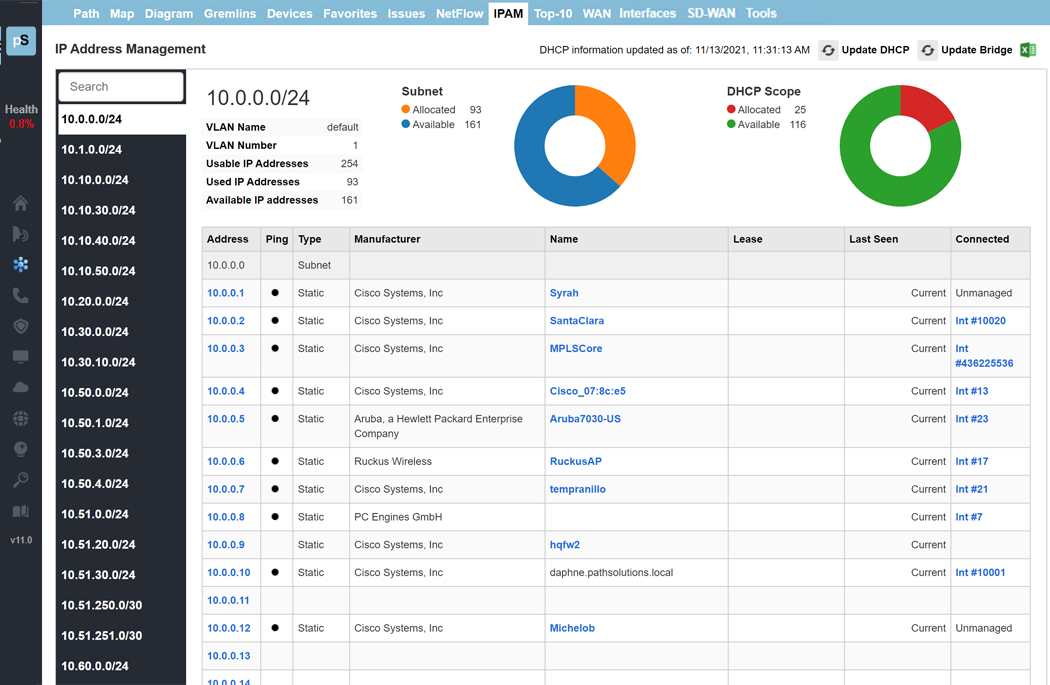Open the Home dashboard icon in sidebar
The image size is (1050, 685).
[x=20, y=203]
